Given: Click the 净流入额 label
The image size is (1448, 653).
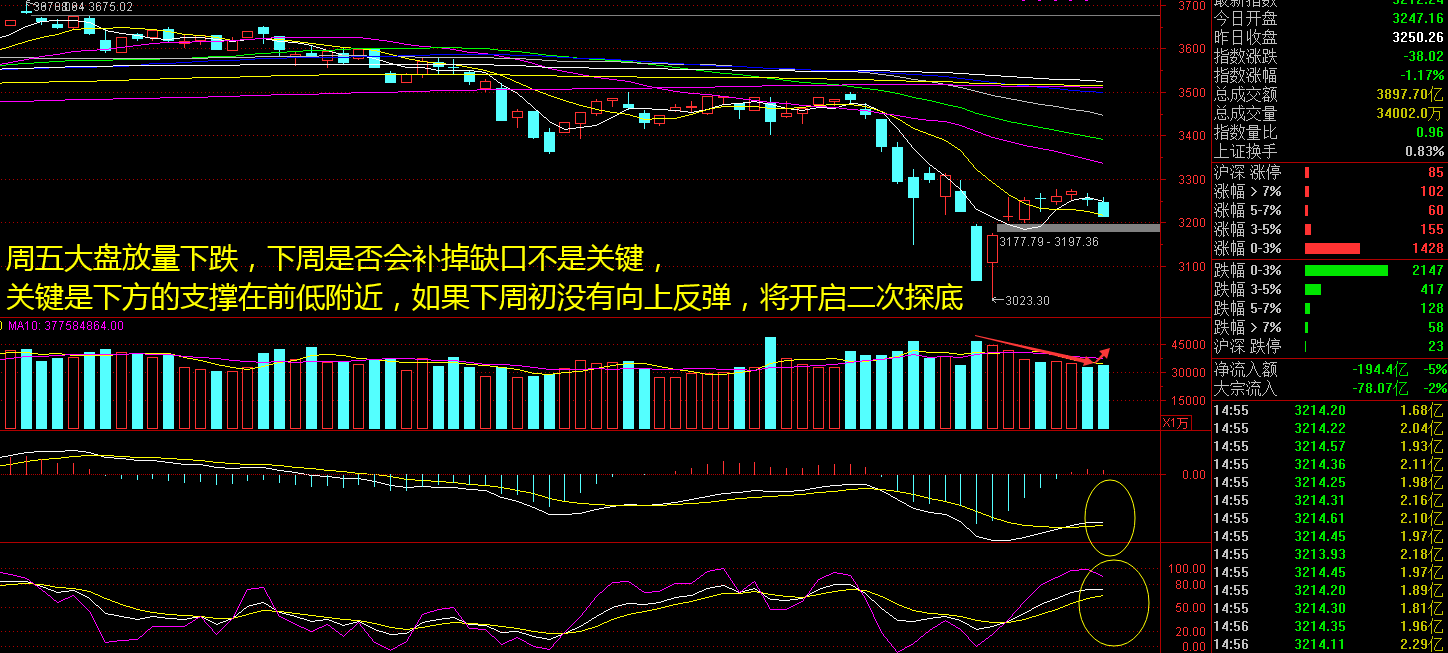Looking at the screenshot, I should point(1245,369).
